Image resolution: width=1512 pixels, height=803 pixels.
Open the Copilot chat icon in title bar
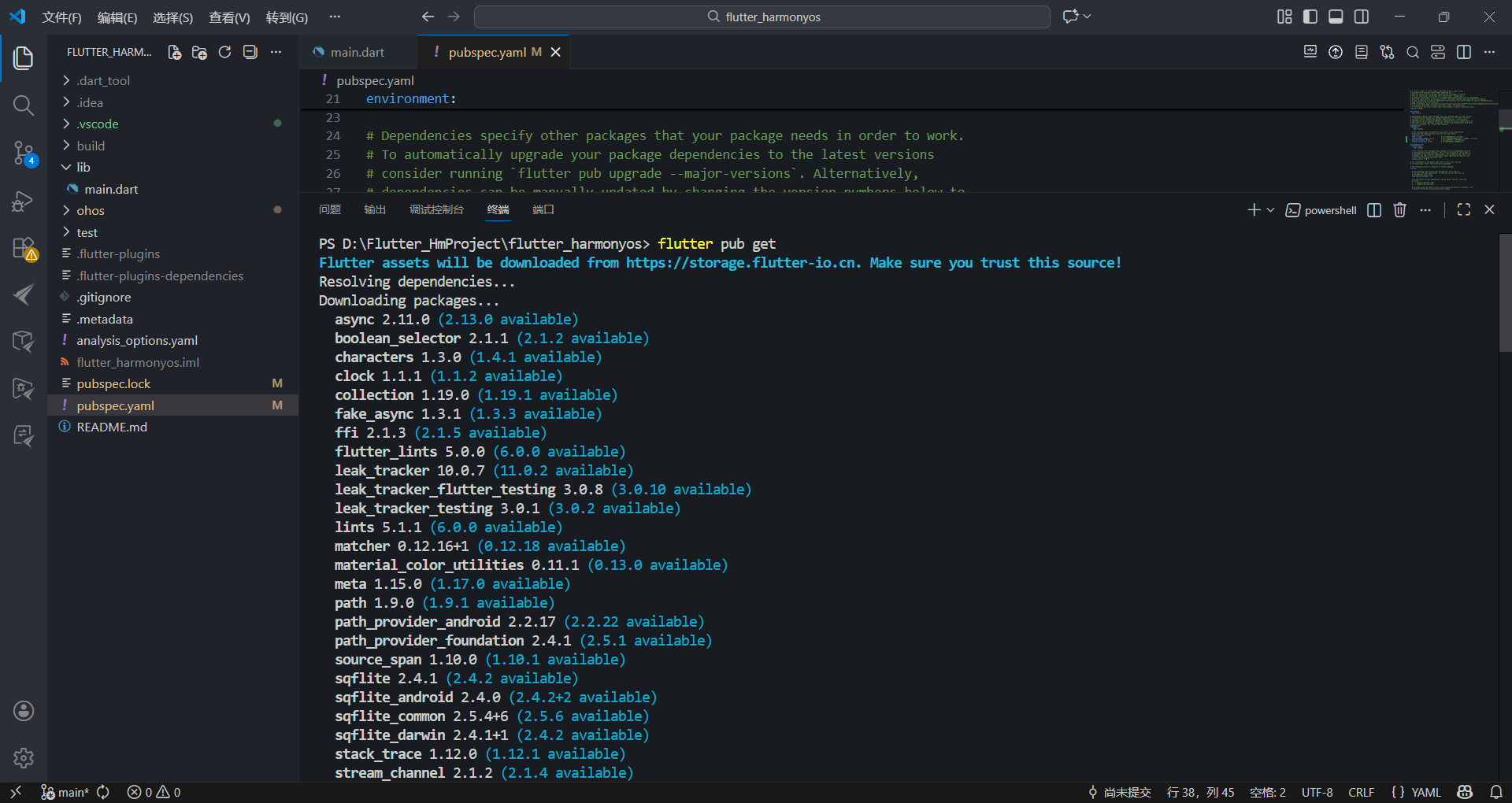click(1070, 17)
